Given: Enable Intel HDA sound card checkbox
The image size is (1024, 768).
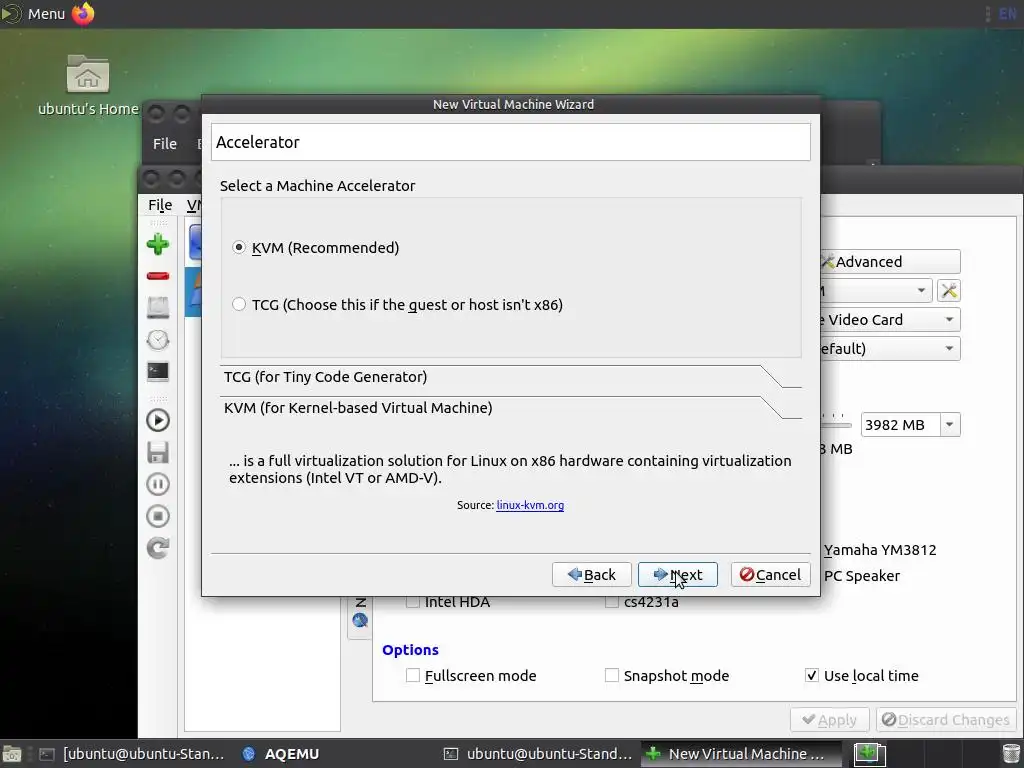Looking at the screenshot, I should tap(413, 601).
